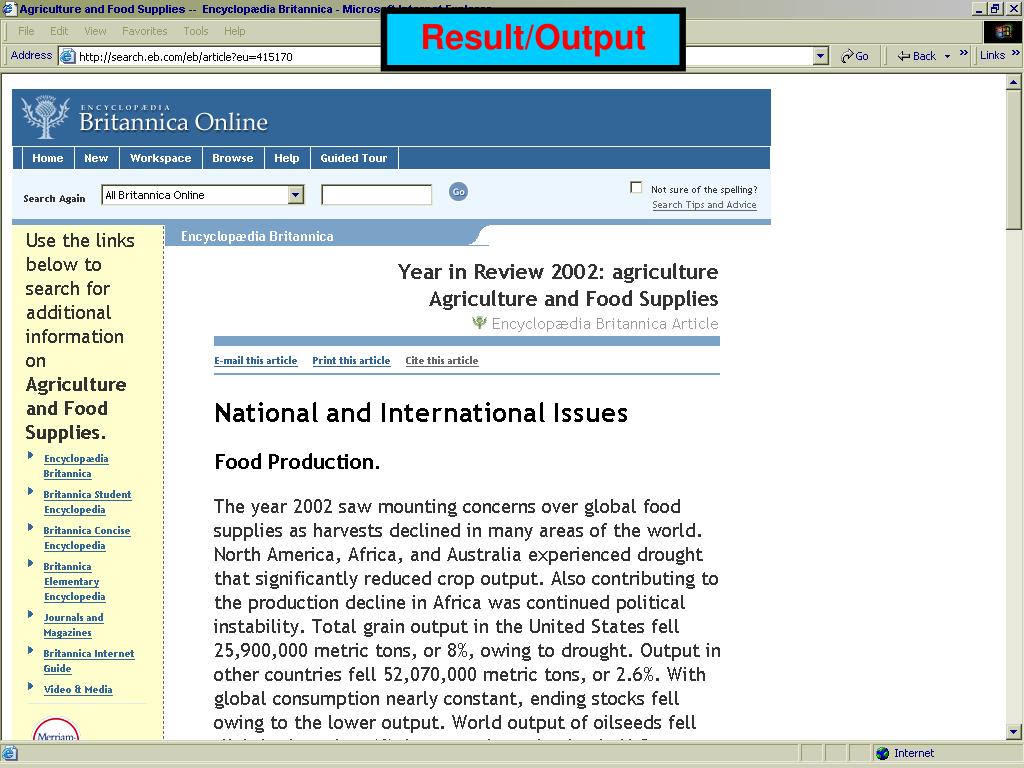
Task: Click the Back button
Action: point(917,56)
